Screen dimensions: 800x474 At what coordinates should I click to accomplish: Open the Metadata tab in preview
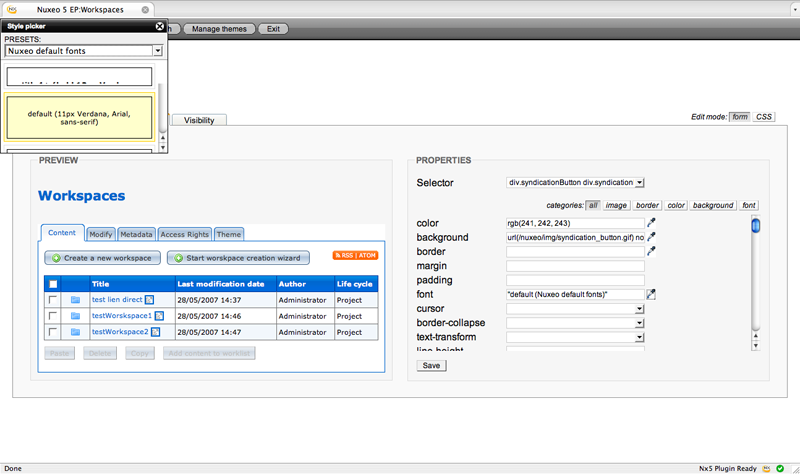click(136, 234)
